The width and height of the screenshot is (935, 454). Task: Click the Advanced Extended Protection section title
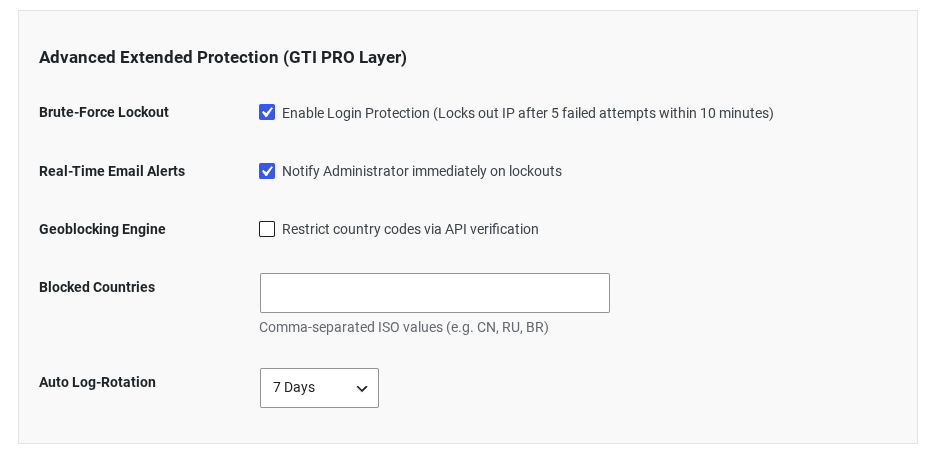click(223, 57)
